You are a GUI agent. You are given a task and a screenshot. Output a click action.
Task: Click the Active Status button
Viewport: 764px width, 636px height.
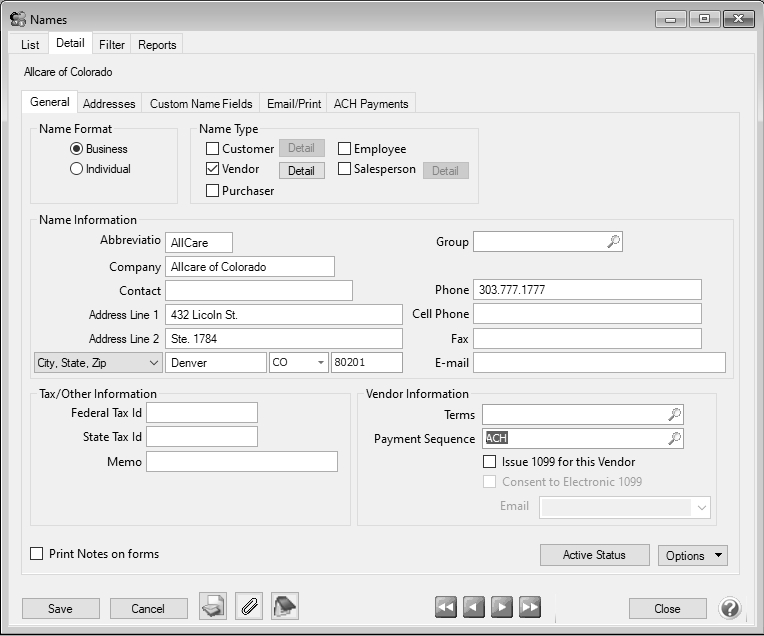(594, 556)
